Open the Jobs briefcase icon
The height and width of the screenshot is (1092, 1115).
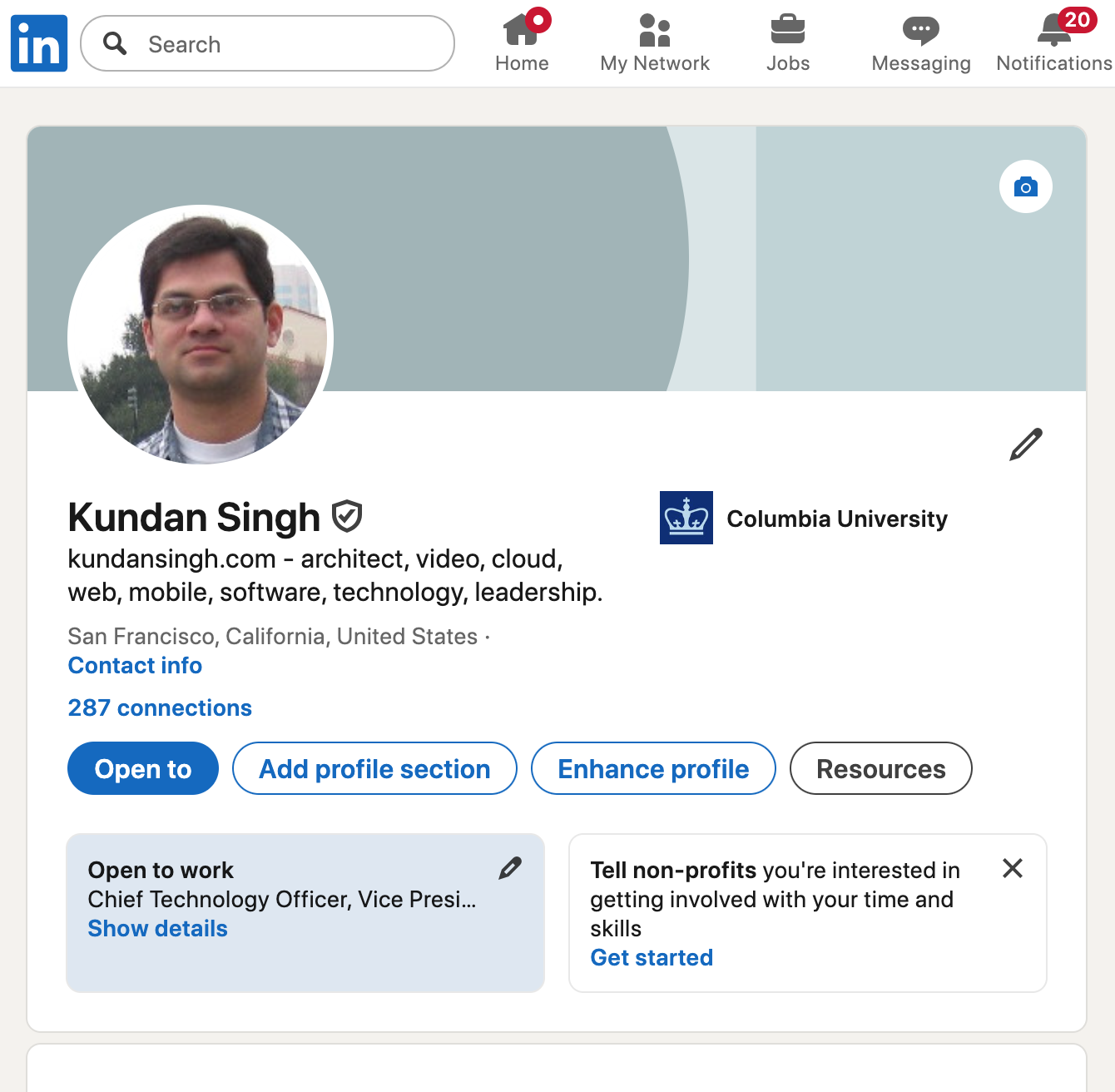(787, 32)
